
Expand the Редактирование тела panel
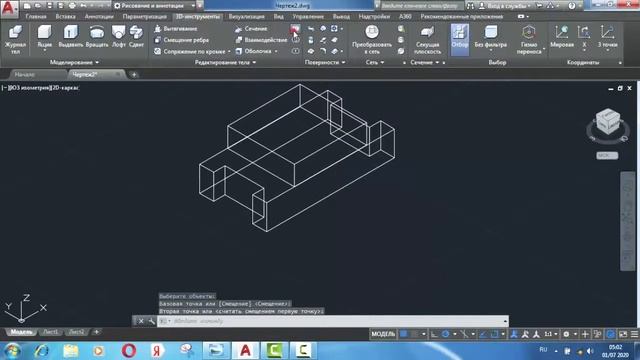point(225,62)
